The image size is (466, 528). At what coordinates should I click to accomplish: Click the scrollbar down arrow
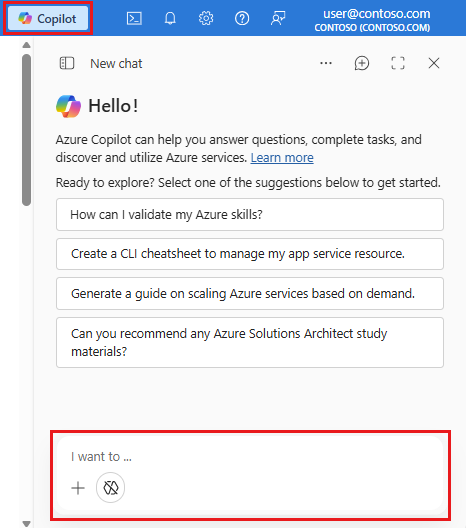click(x=26, y=524)
